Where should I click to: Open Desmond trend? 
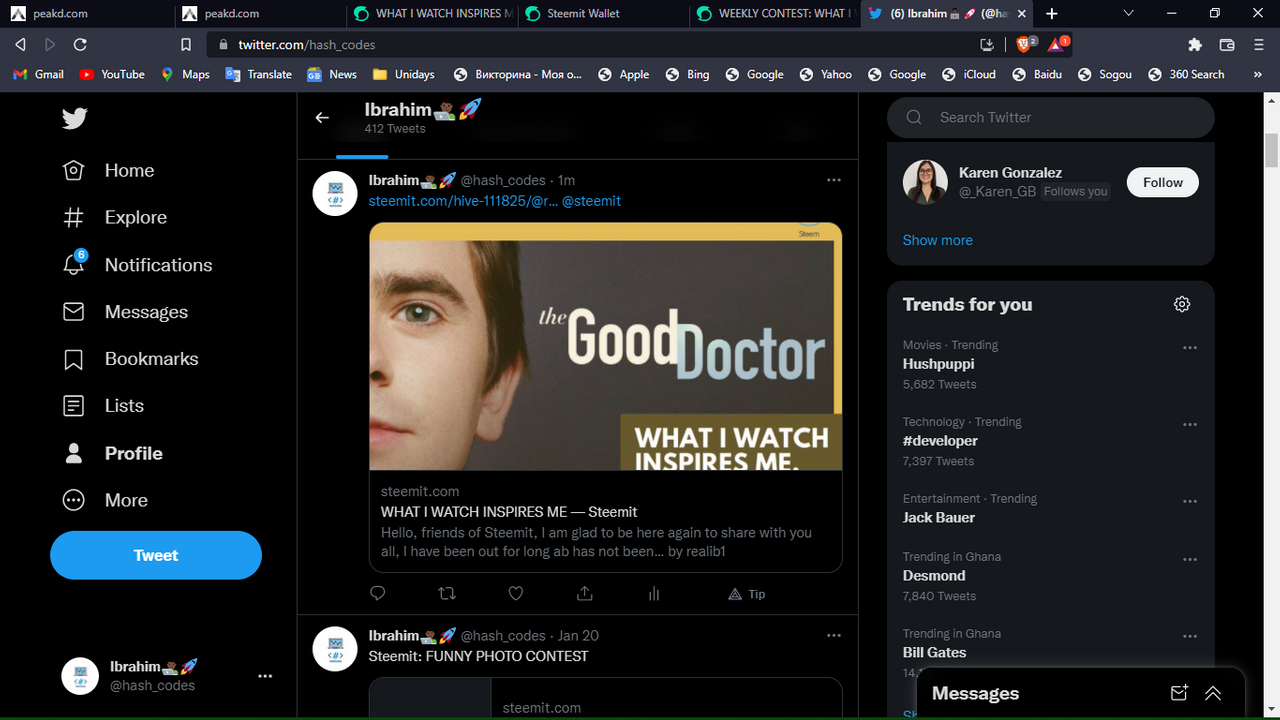point(934,576)
